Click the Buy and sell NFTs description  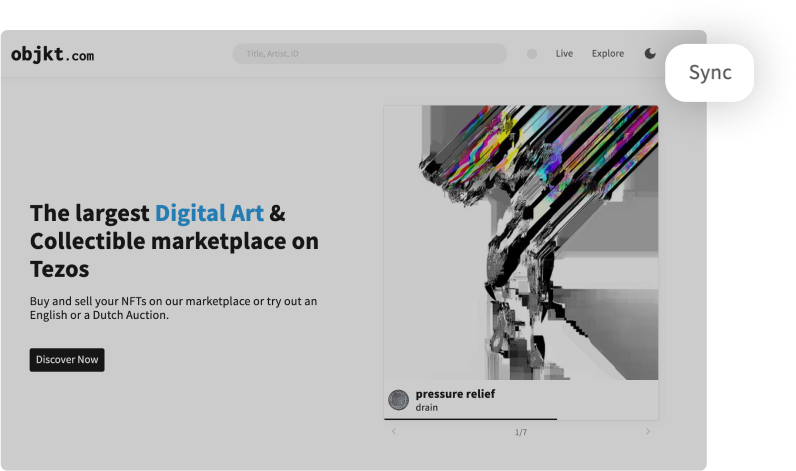173,307
